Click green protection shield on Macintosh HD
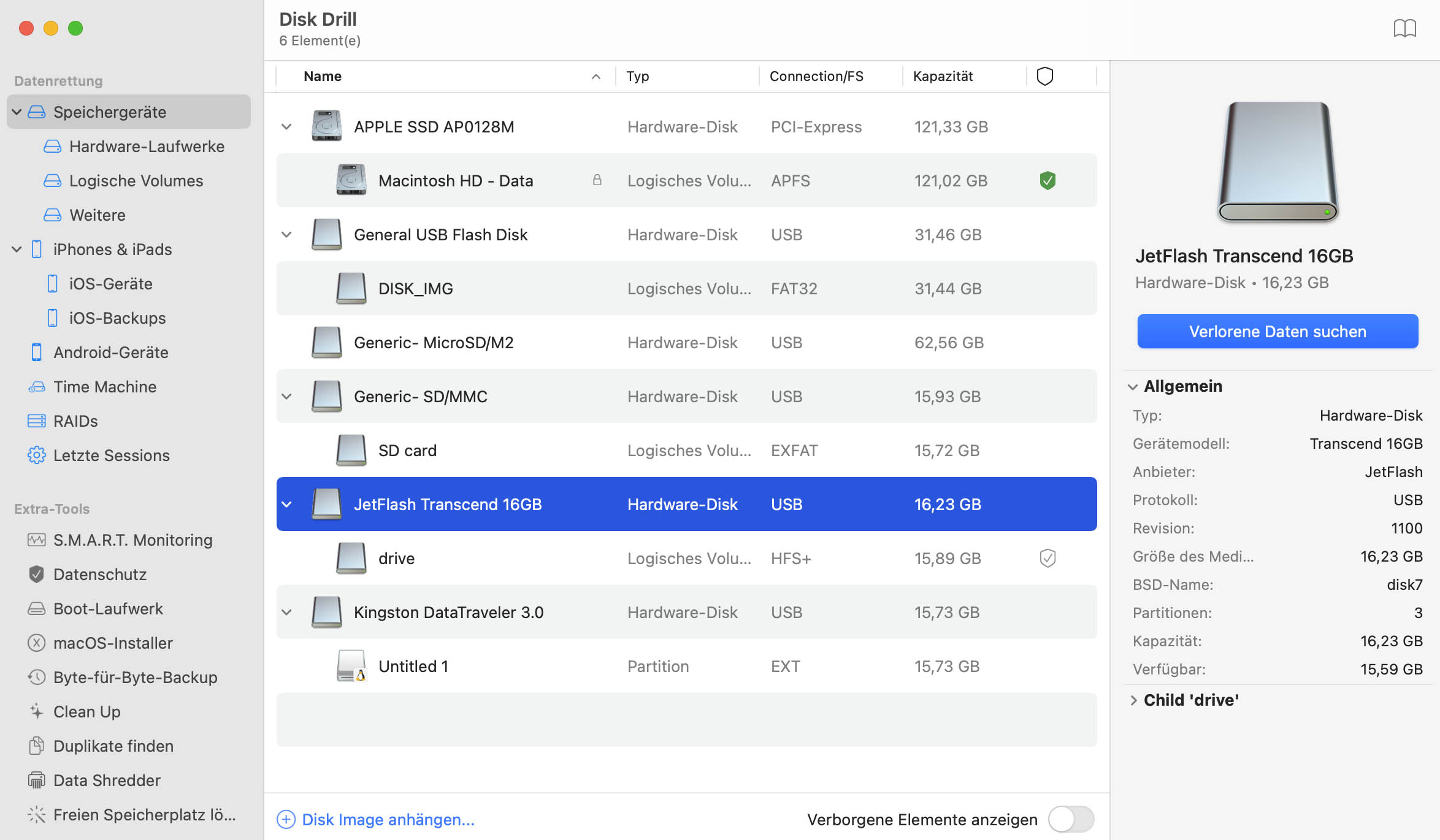 pos(1047,181)
